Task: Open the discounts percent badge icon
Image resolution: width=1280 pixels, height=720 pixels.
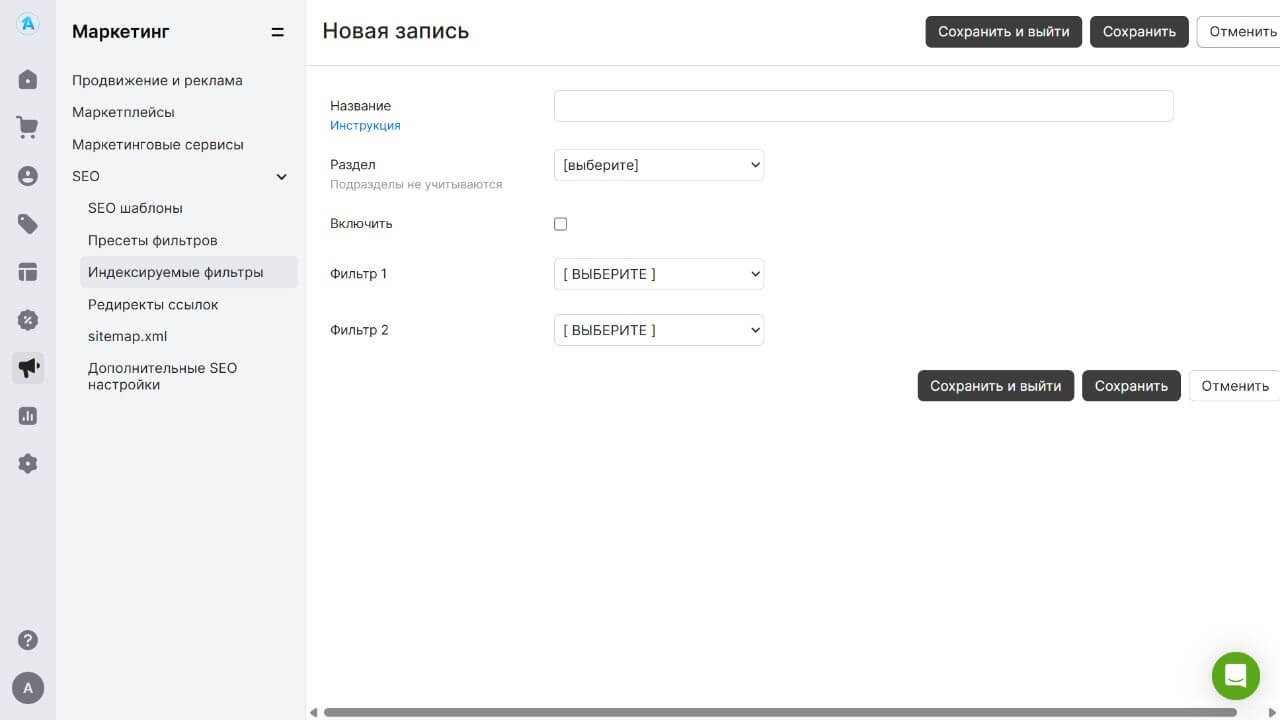Action: (x=28, y=320)
